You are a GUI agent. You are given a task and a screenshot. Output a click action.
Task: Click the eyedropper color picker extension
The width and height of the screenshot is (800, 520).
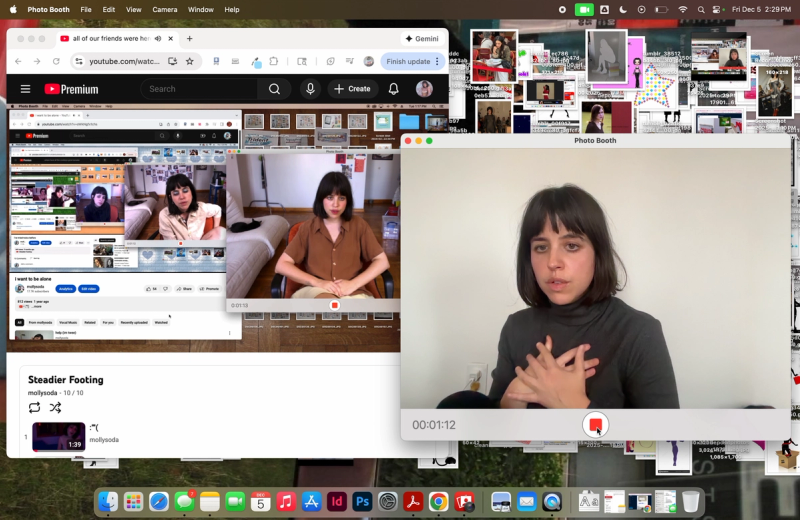tap(256, 62)
